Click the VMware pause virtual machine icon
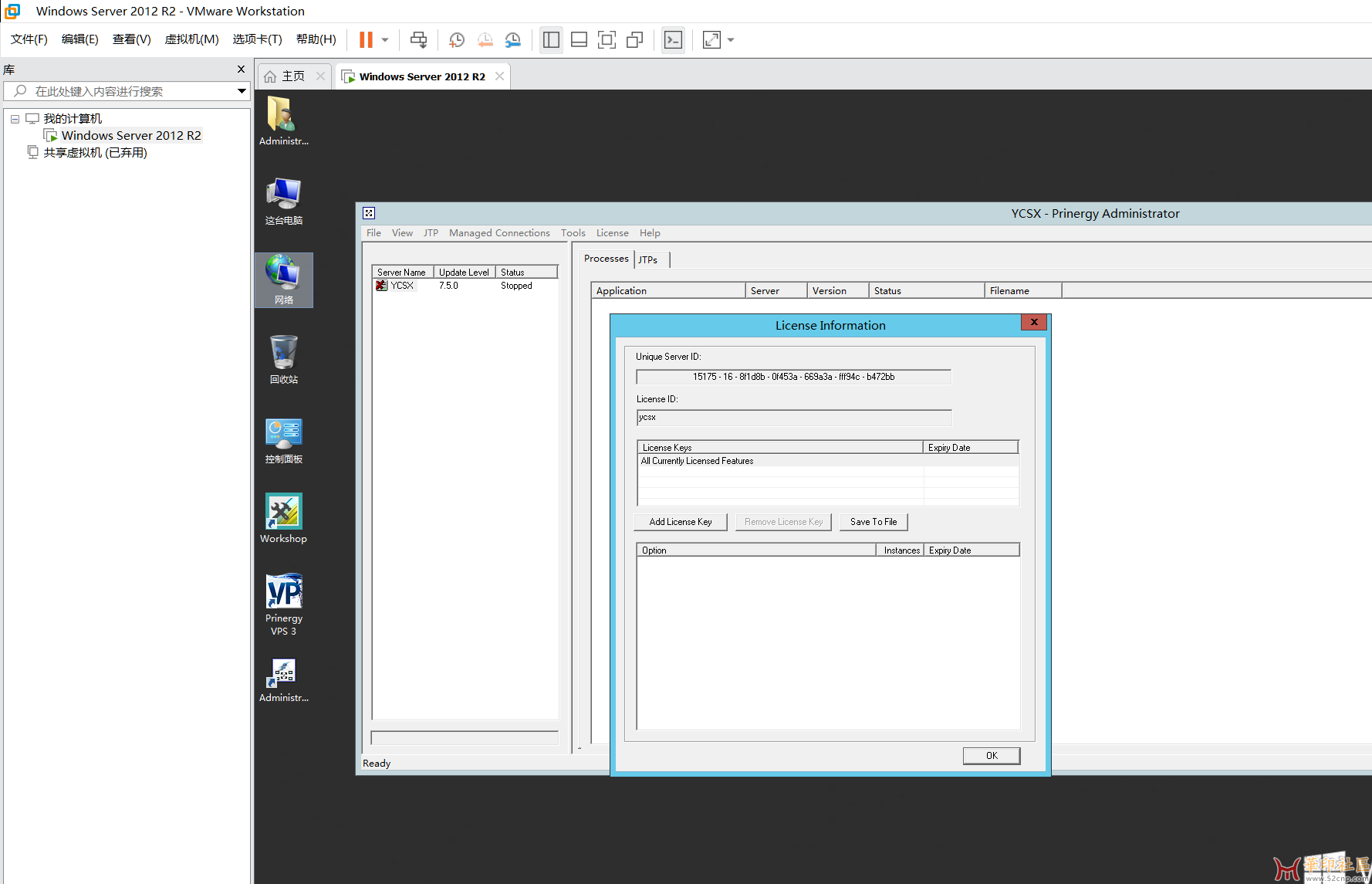 [x=366, y=39]
